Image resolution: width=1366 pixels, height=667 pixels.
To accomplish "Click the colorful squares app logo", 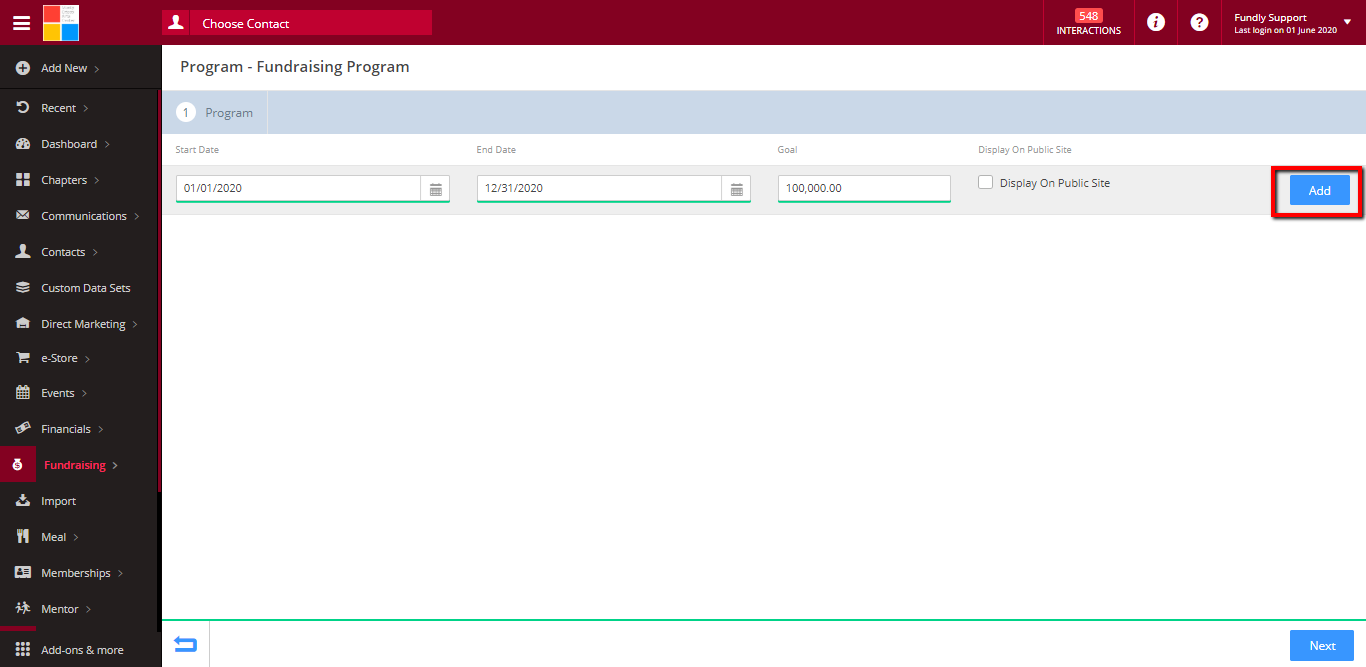I will tap(61, 22).
